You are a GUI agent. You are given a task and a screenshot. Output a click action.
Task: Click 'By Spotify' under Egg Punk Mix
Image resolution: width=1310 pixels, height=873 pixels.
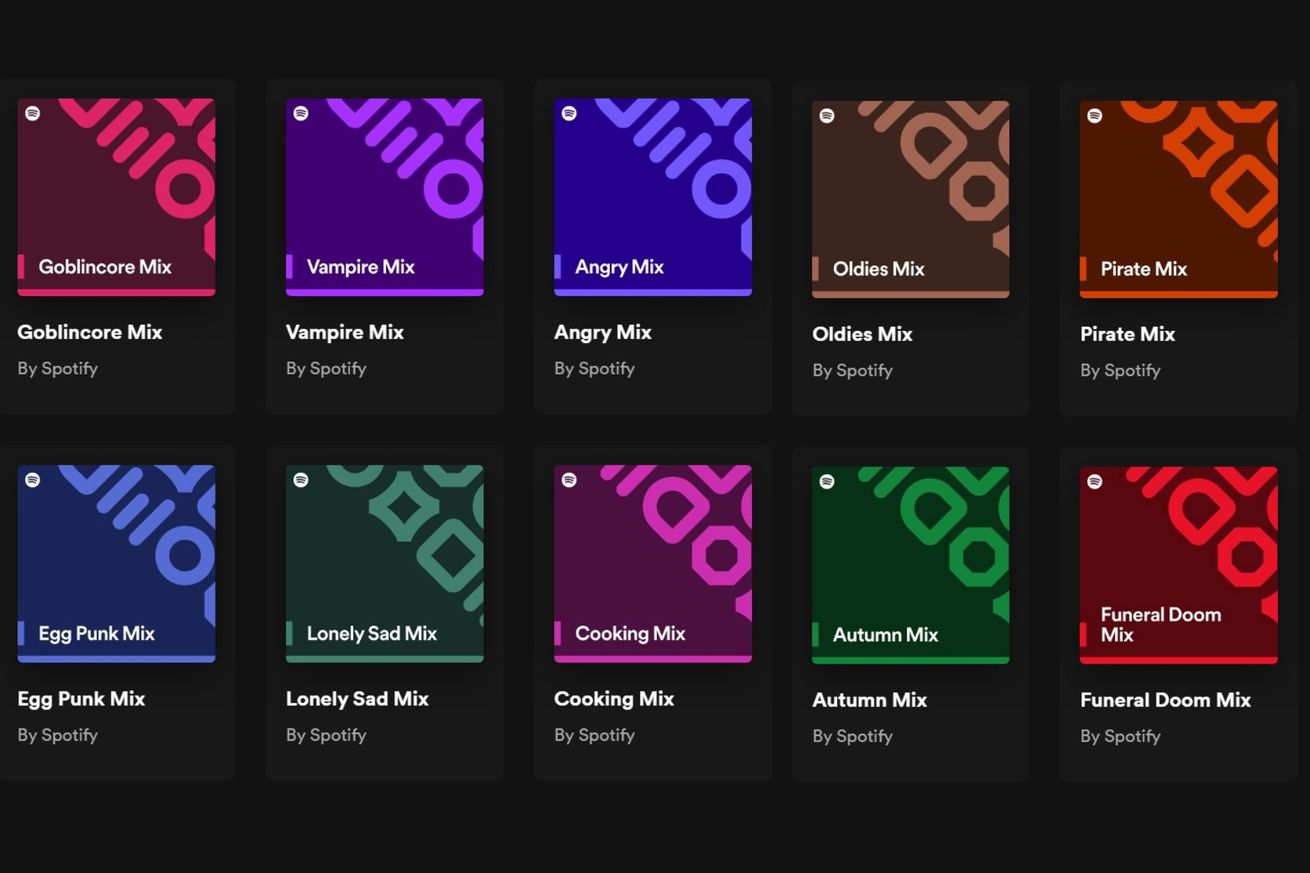click(x=58, y=735)
